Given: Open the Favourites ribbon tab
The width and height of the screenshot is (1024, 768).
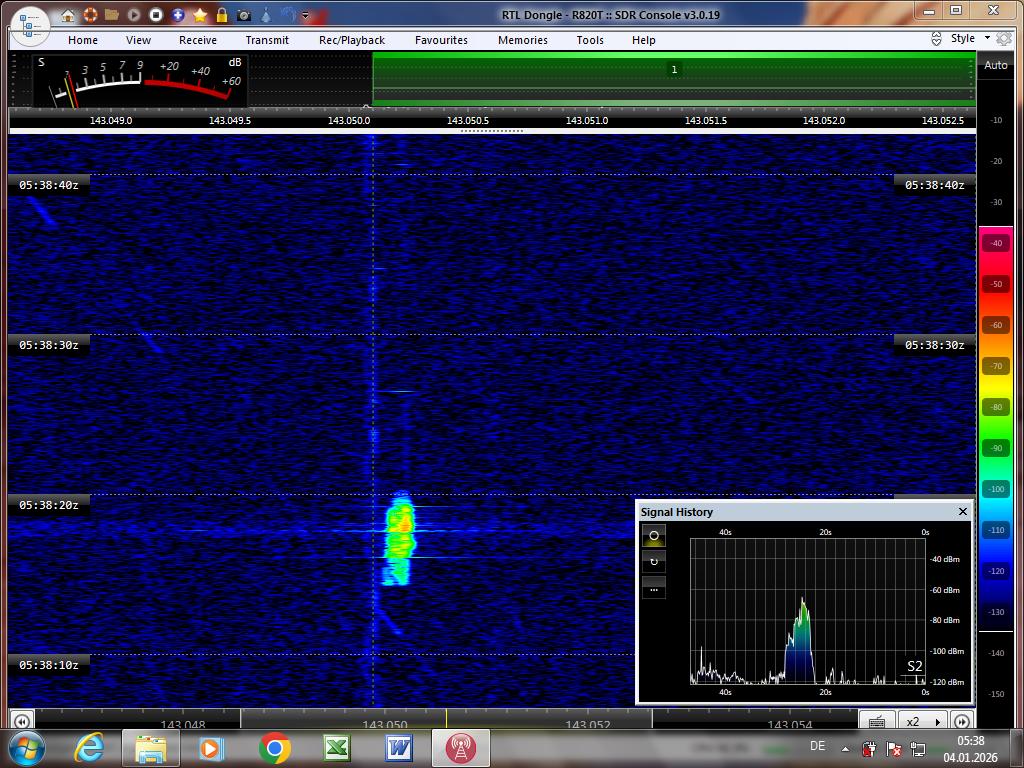Looking at the screenshot, I should 441,40.
